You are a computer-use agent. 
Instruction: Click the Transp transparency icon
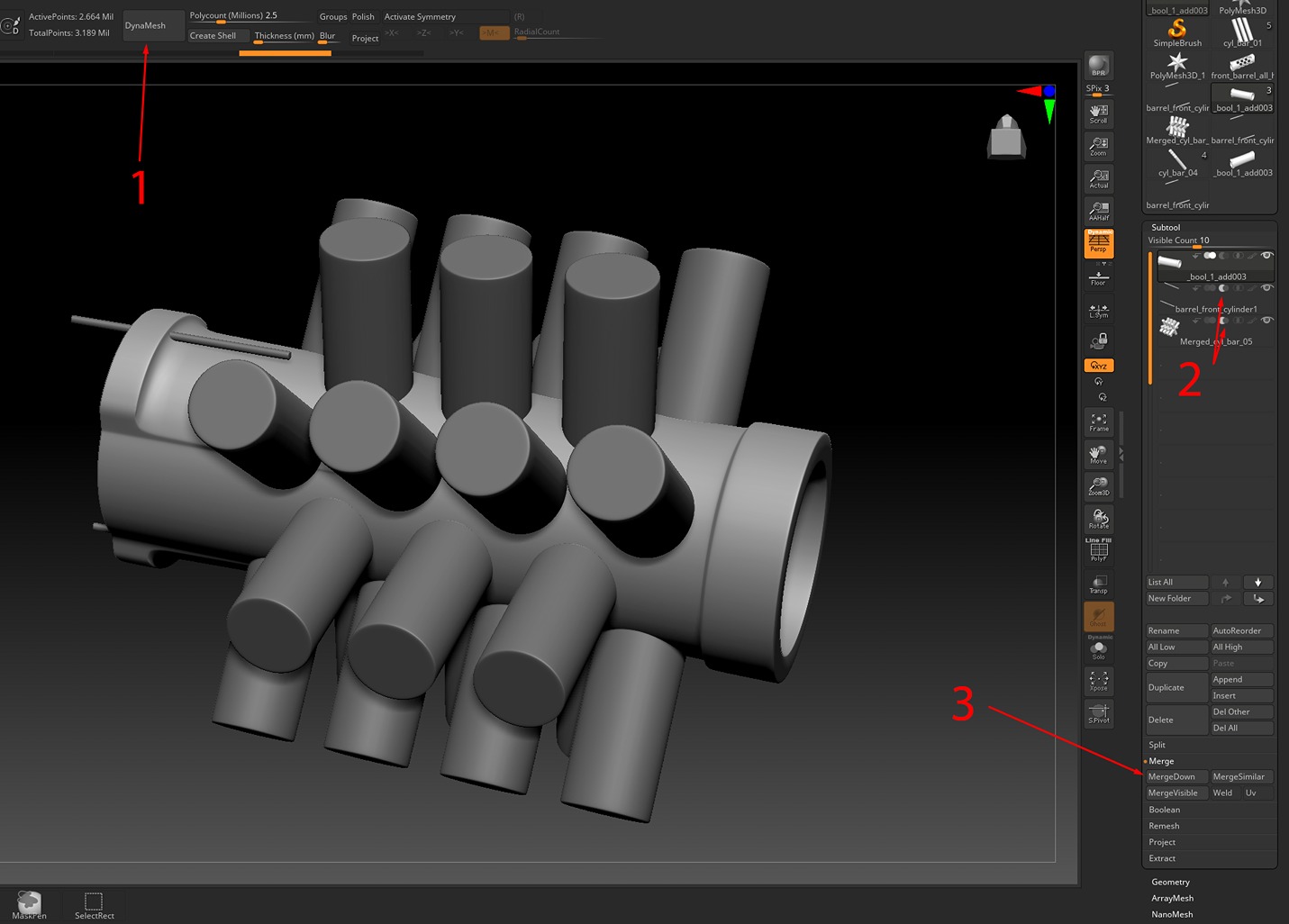(1098, 583)
